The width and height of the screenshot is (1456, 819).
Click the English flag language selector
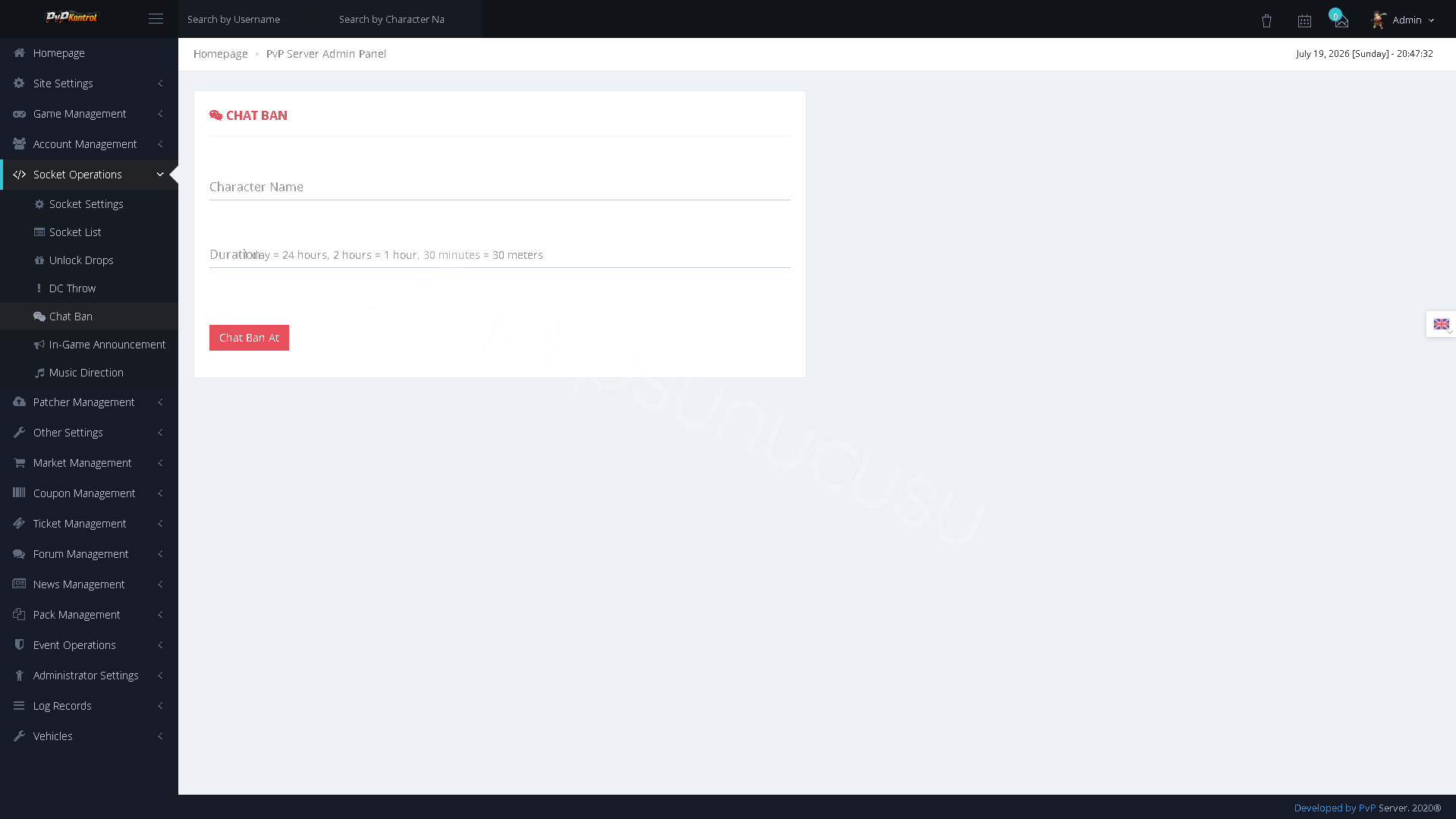coord(1441,324)
